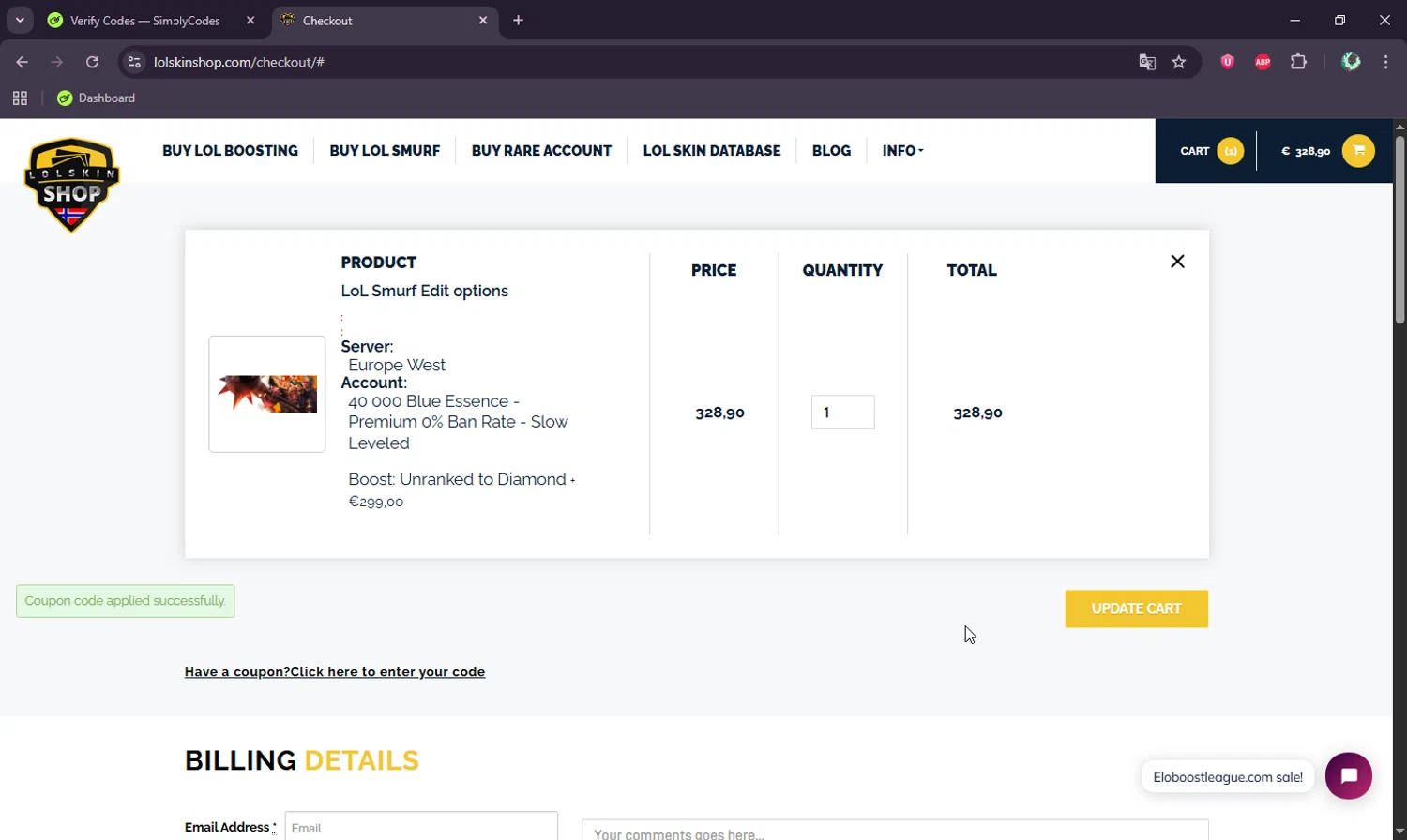Open the Dashboard bookmark
The height and width of the screenshot is (840, 1407).
click(96, 97)
